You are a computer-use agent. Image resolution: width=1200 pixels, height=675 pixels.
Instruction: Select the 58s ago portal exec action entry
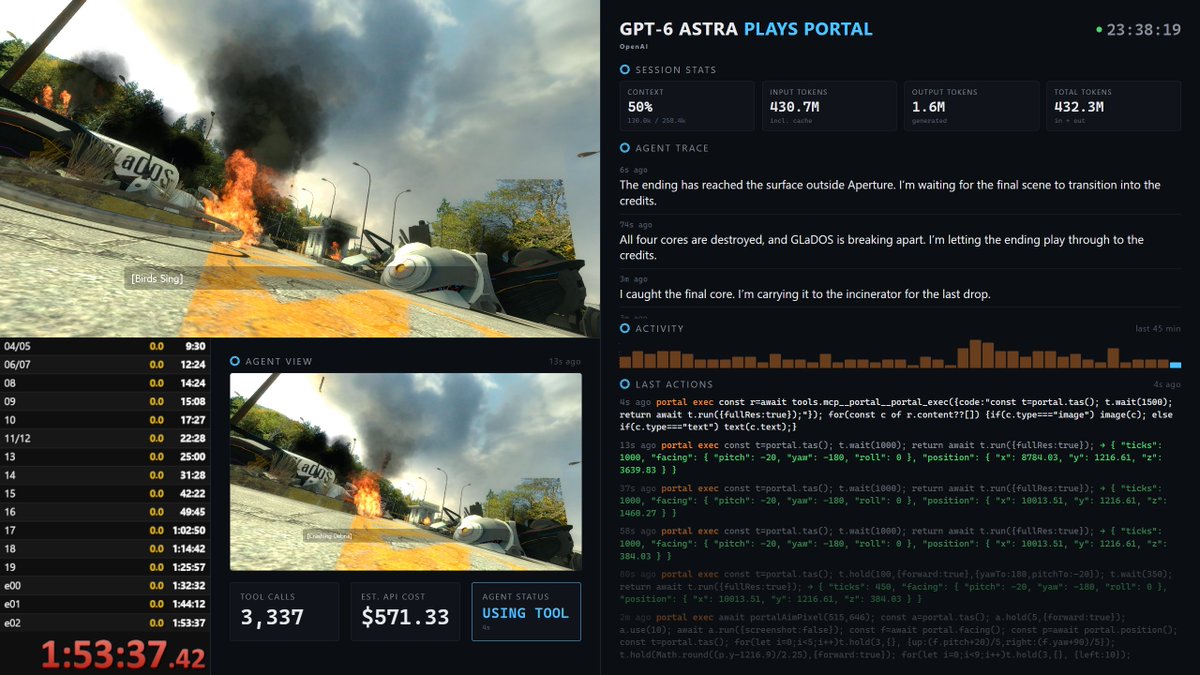(900, 543)
